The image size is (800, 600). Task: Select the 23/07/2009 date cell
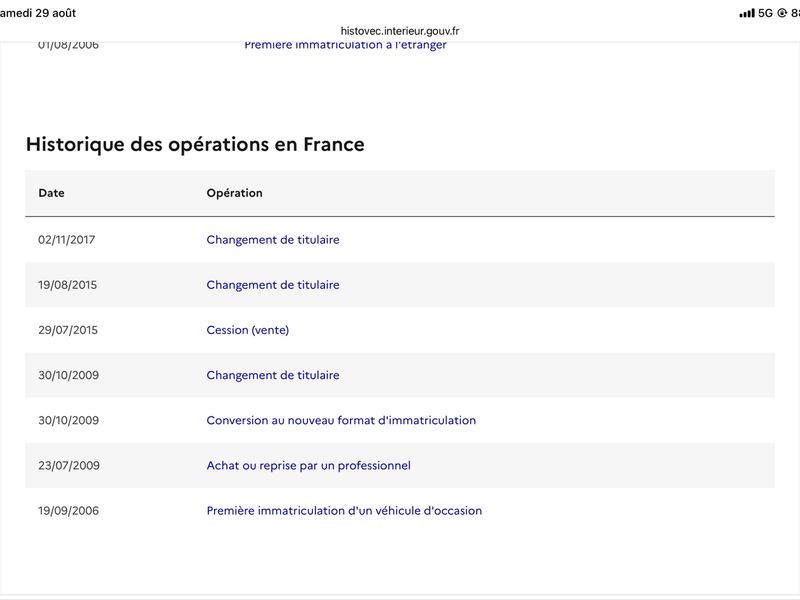point(69,465)
